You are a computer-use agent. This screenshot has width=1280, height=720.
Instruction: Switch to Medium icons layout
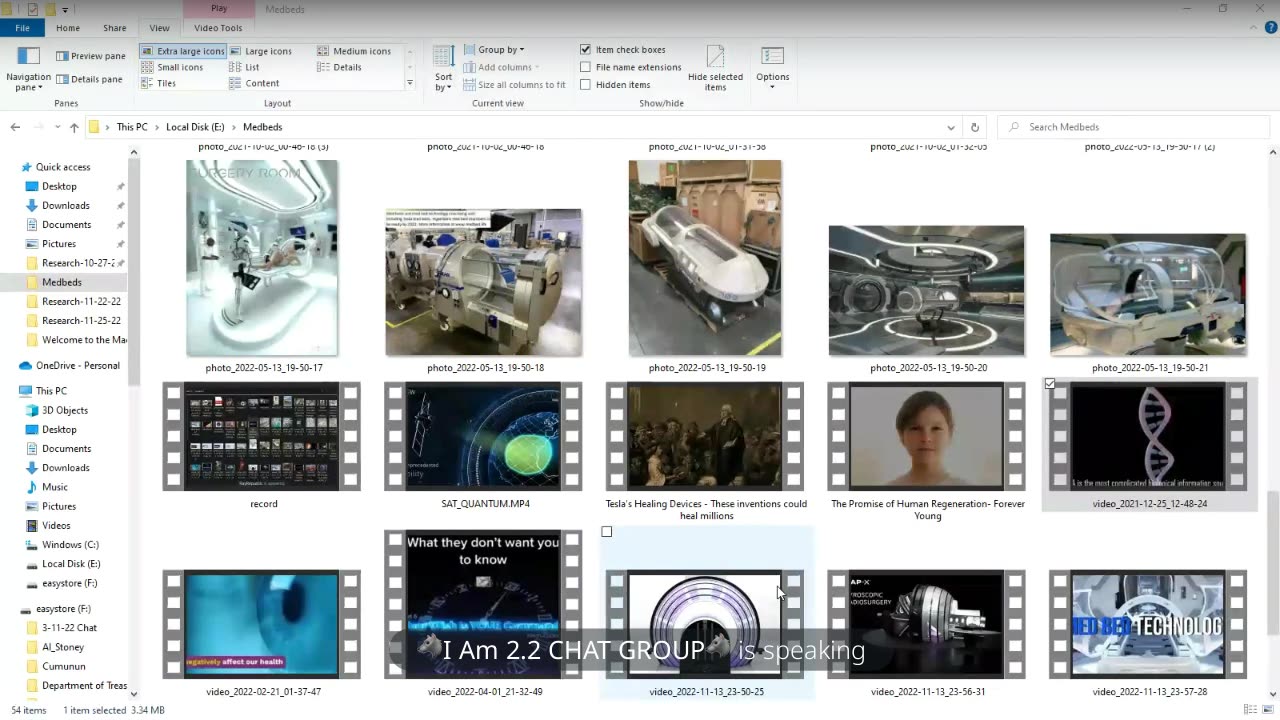tap(355, 51)
